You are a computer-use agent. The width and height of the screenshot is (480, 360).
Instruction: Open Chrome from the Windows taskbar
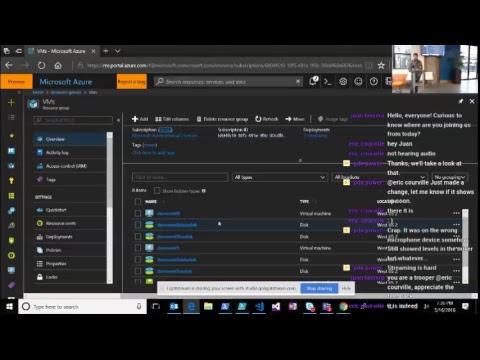coord(343,306)
